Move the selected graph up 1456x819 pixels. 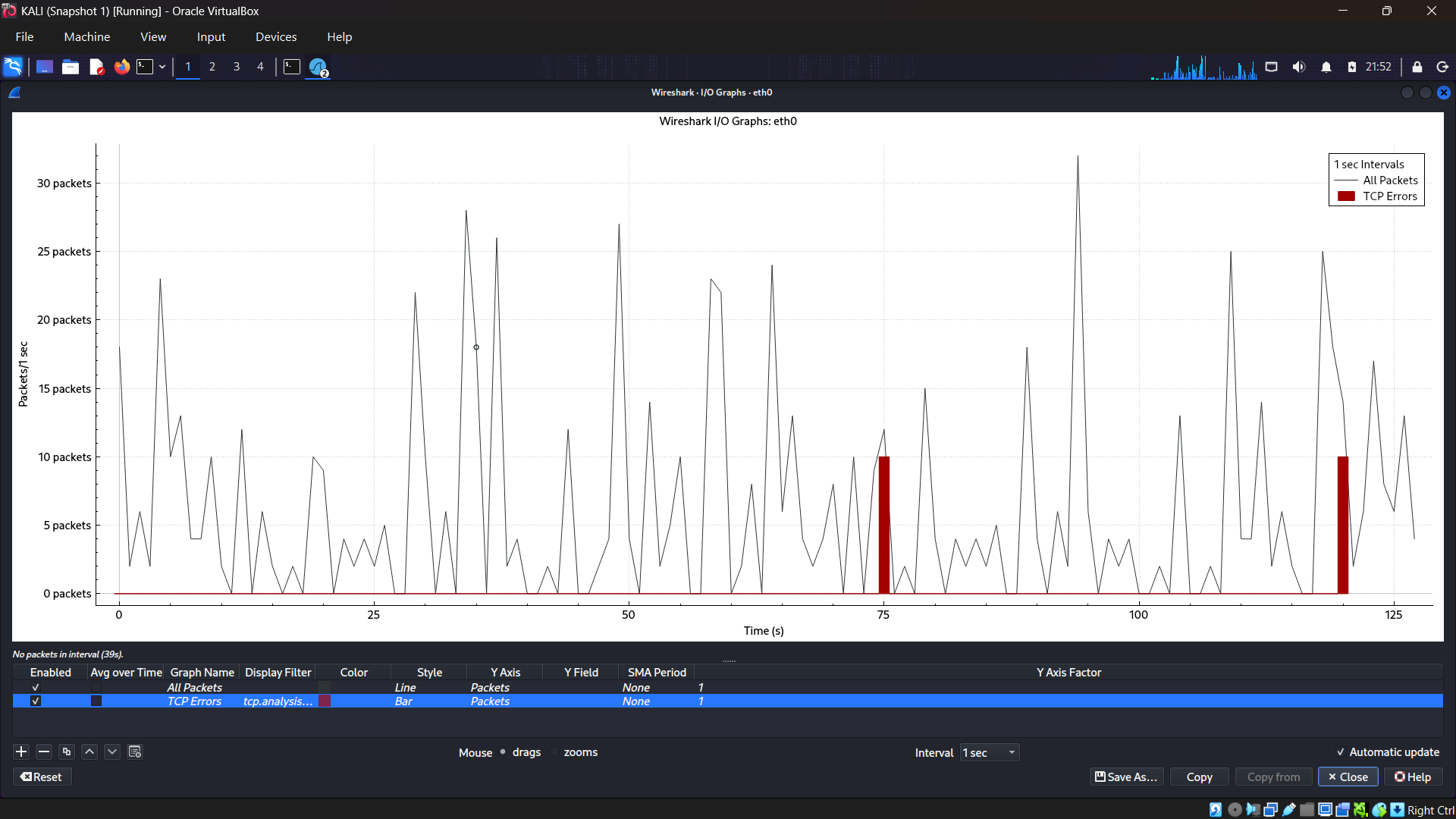pyautogui.click(x=89, y=752)
